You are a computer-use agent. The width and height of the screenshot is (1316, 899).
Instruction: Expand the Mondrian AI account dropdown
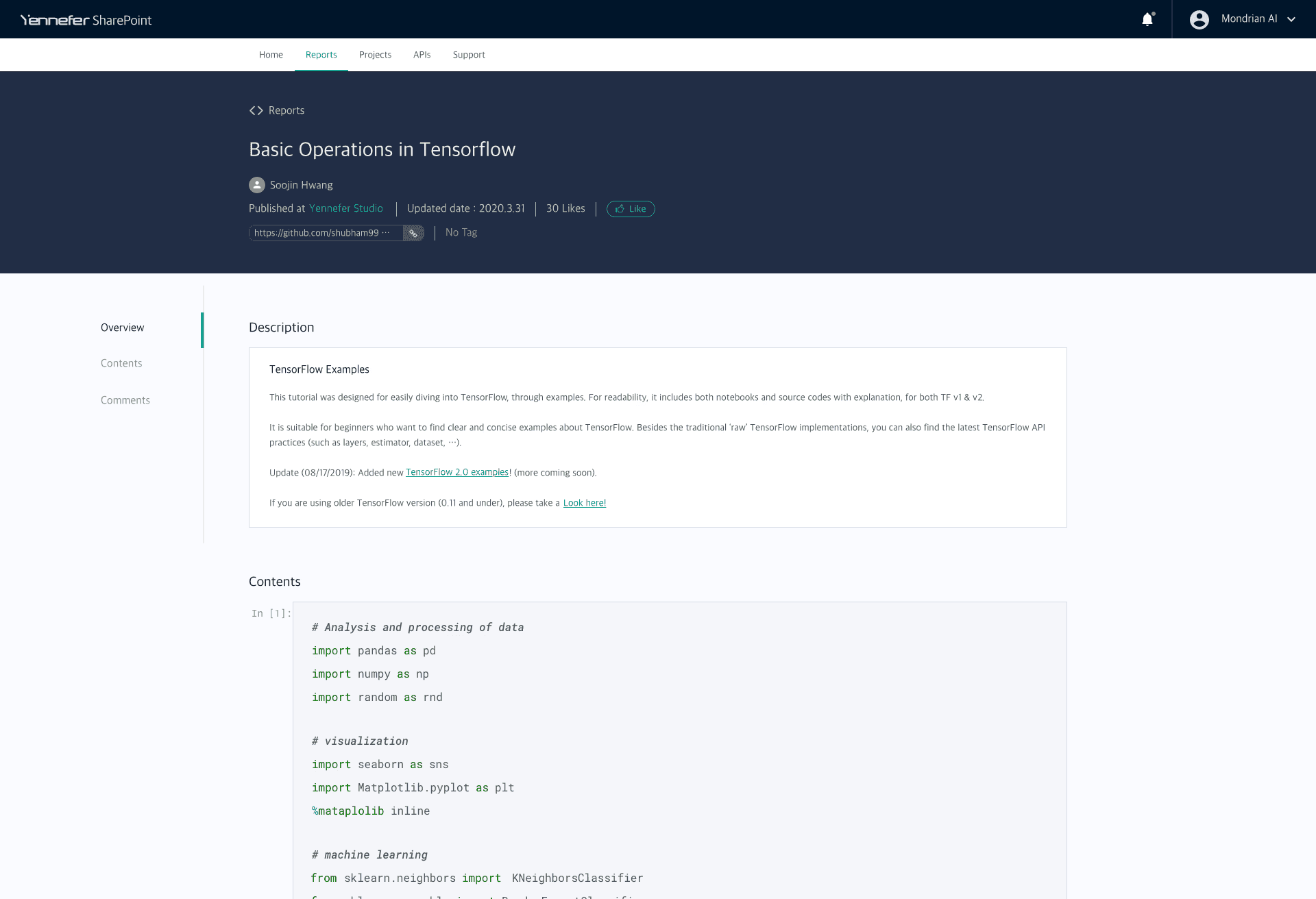pyautogui.click(x=1292, y=19)
